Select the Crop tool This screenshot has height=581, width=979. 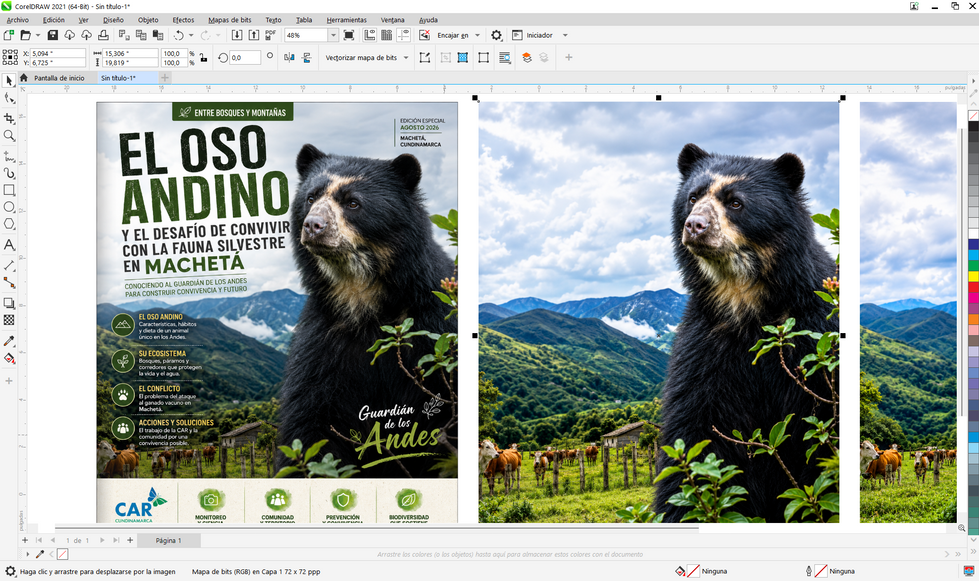[9, 118]
